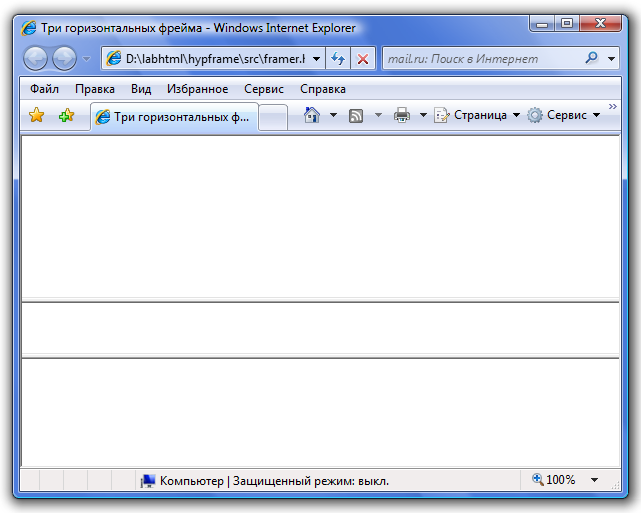Open the Справка menu
641x513 pixels.
[323, 89]
